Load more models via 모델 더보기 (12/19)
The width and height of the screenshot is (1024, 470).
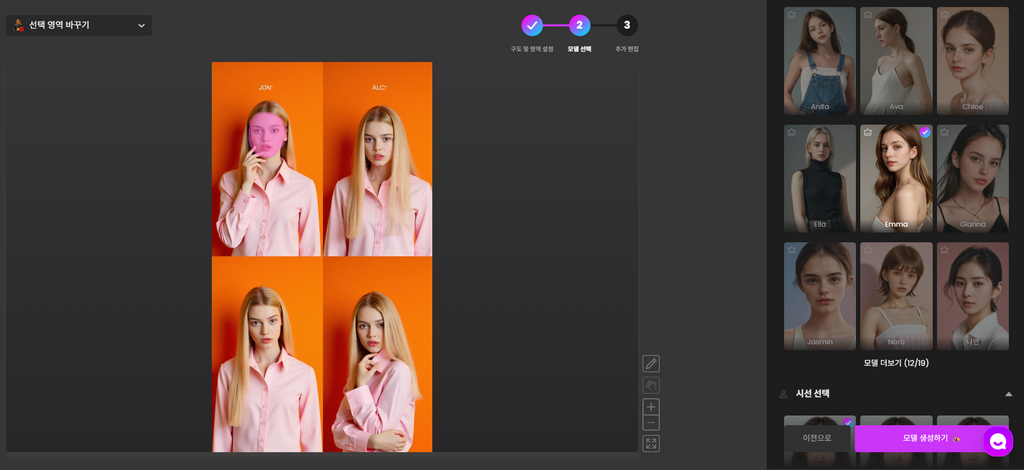[896, 363]
